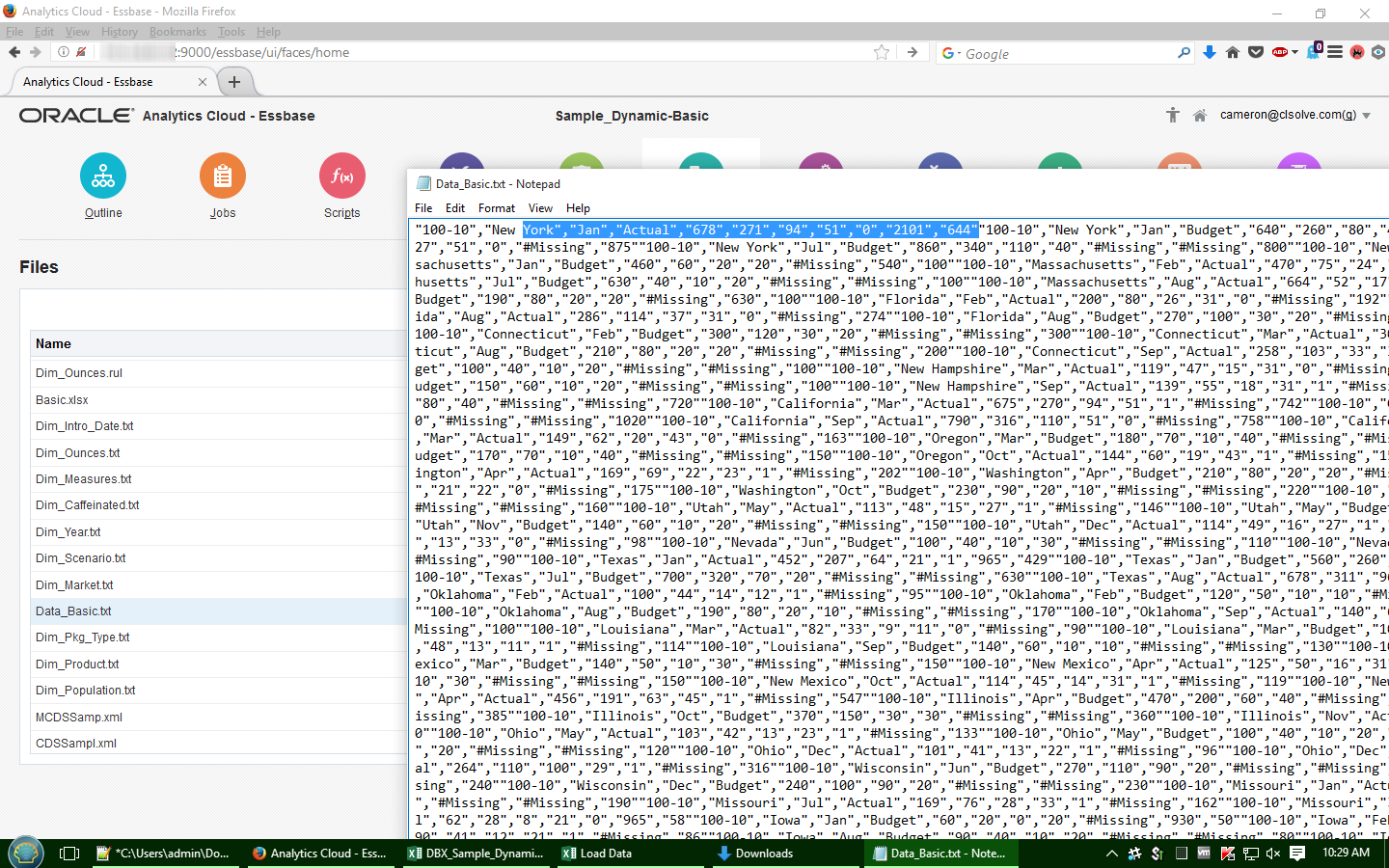Open the Google search engine dropdown
The width and height of the screenshot is (1389, 868).
[x=951, y=53]
